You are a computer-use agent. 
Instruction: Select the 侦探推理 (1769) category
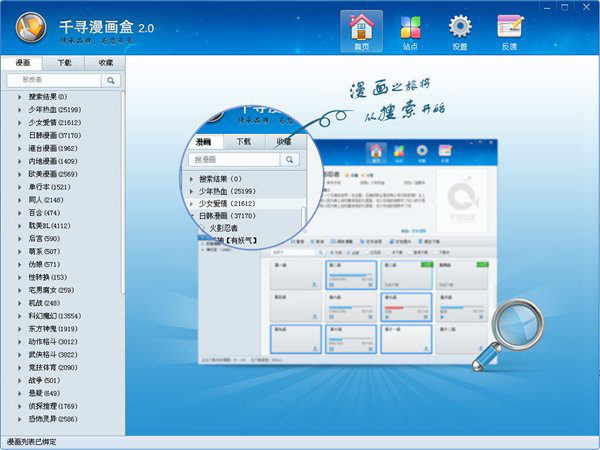pyautogui.click(x=53, y=406)
